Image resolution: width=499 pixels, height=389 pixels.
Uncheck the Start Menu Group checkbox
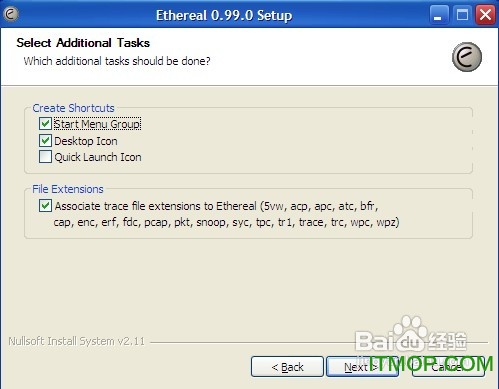pos(45,124)
